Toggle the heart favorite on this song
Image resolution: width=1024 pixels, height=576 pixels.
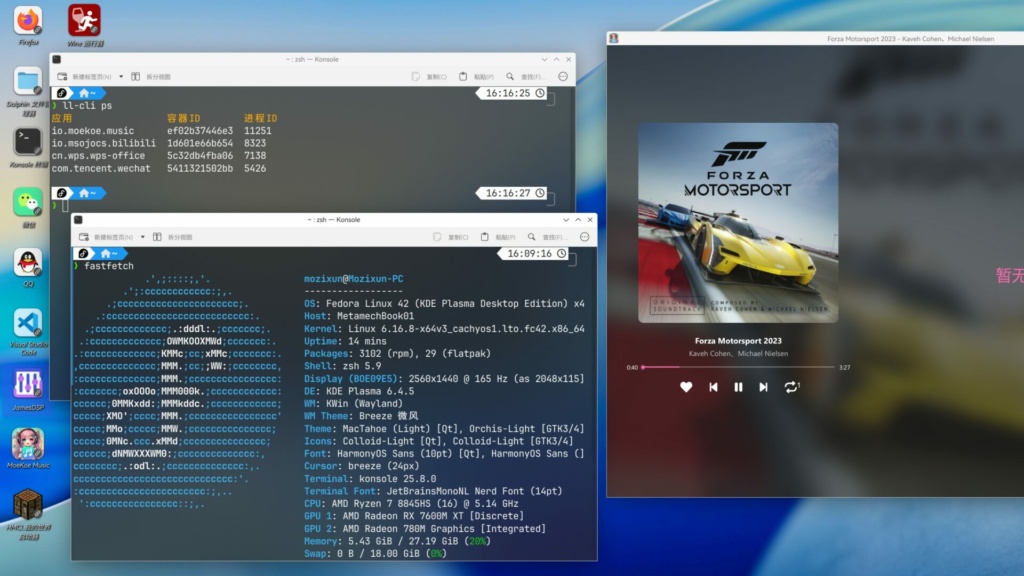coord(686,387)
